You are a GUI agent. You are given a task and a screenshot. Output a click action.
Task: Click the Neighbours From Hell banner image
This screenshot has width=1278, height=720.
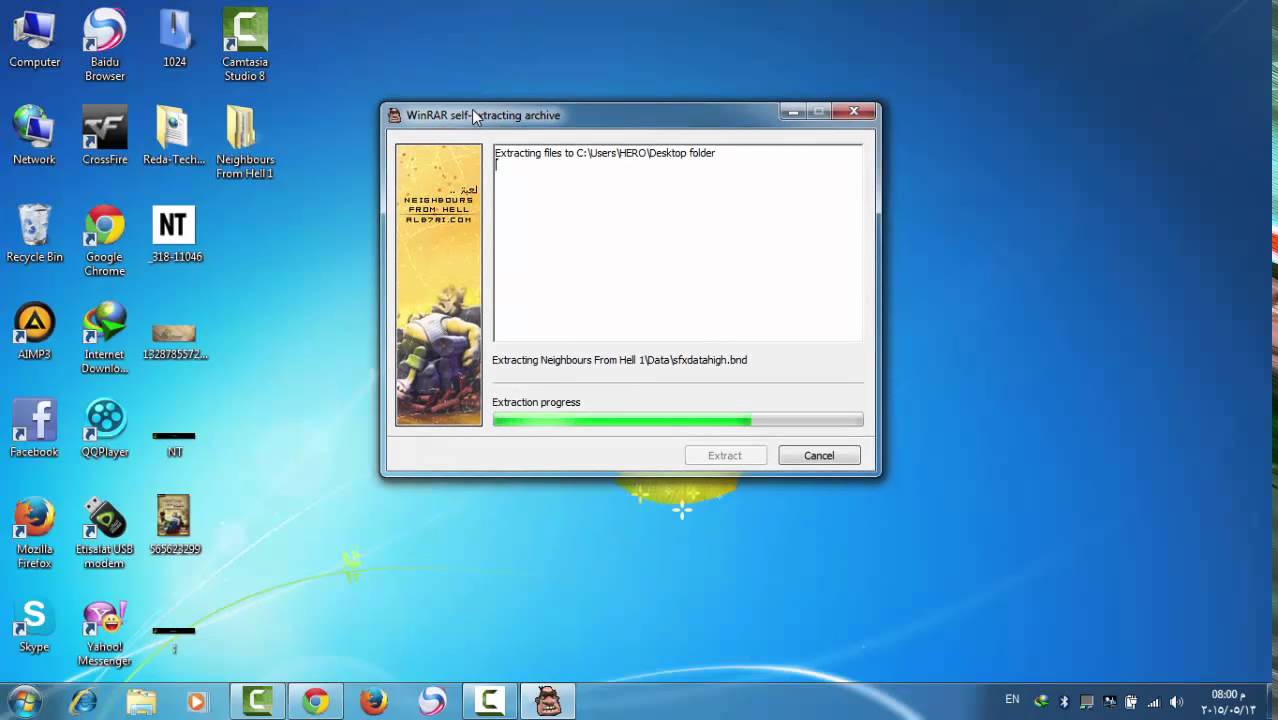point(438,285)
